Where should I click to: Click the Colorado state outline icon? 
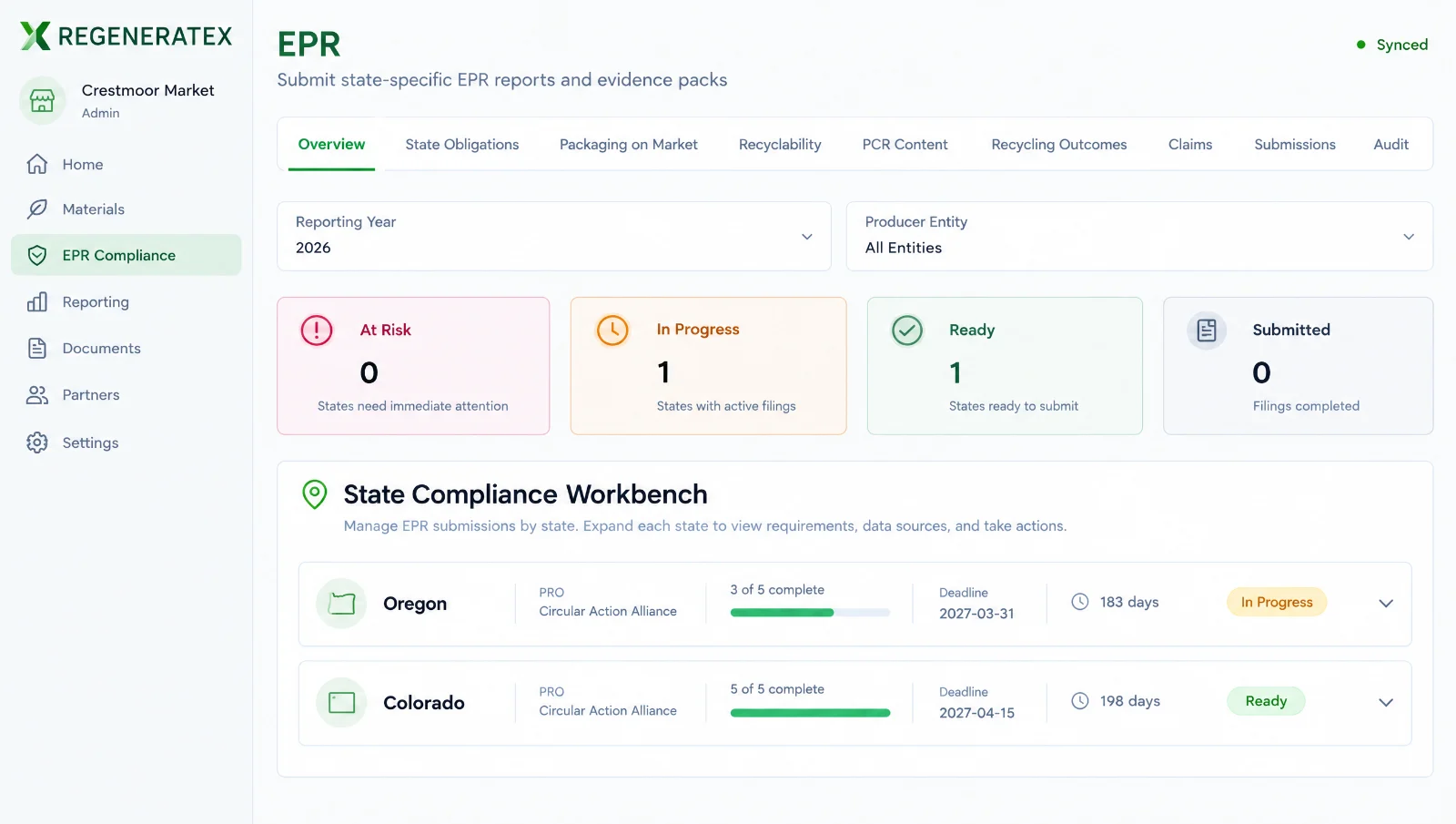[341, 702]
